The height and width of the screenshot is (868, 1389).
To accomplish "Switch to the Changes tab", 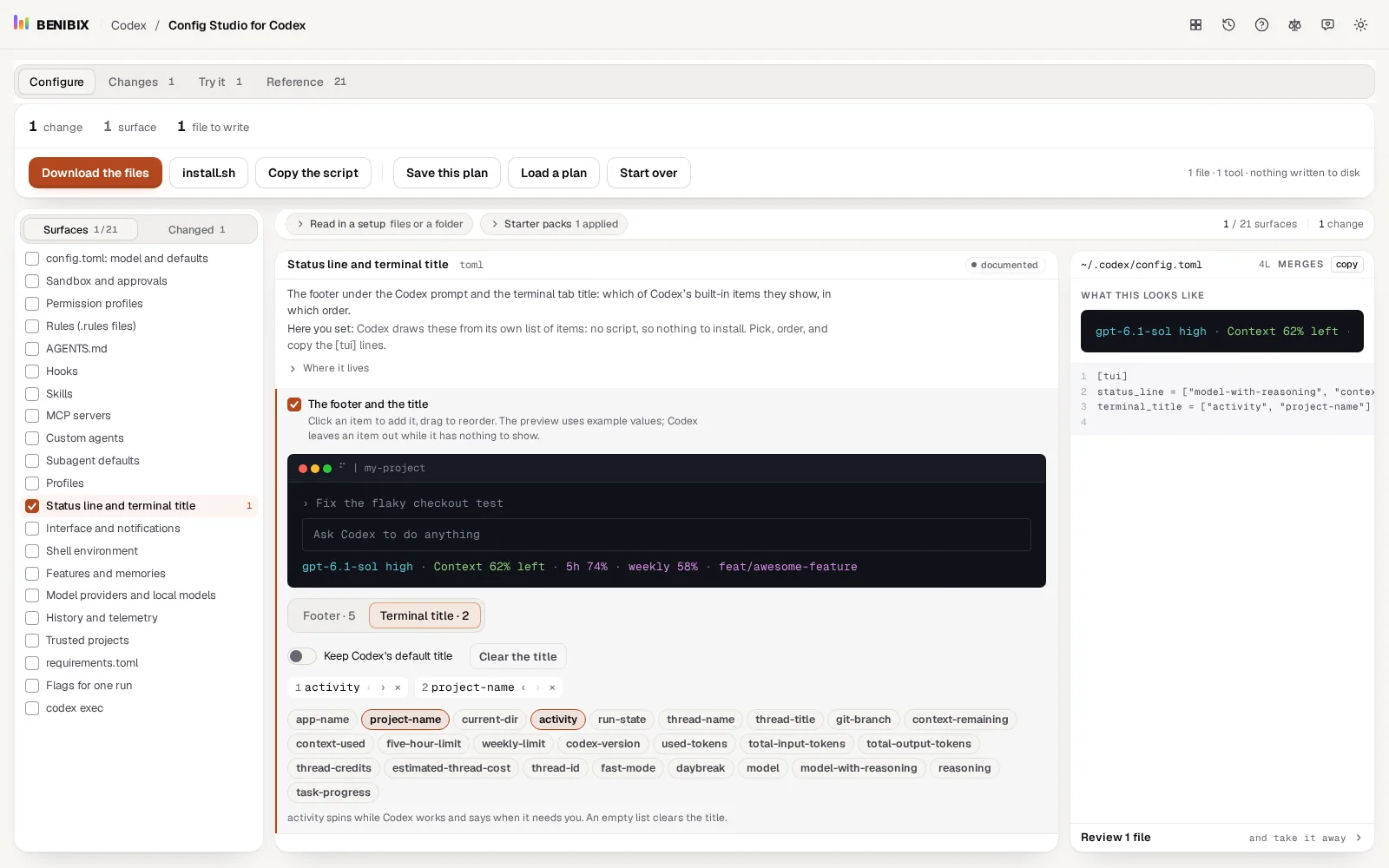I will [x=142, y=82].
